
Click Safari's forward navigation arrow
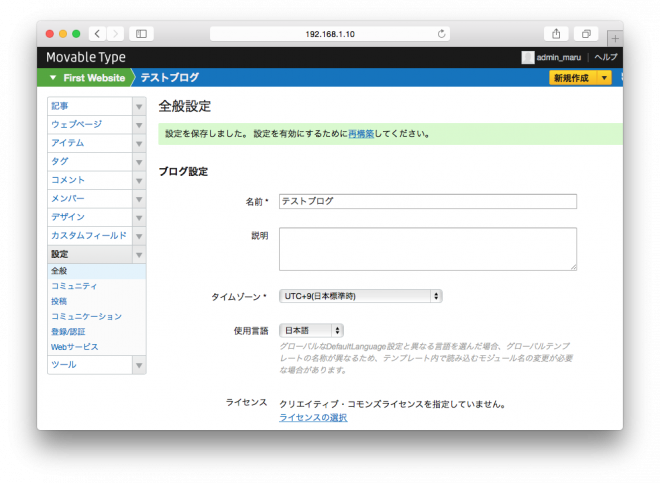115,33
